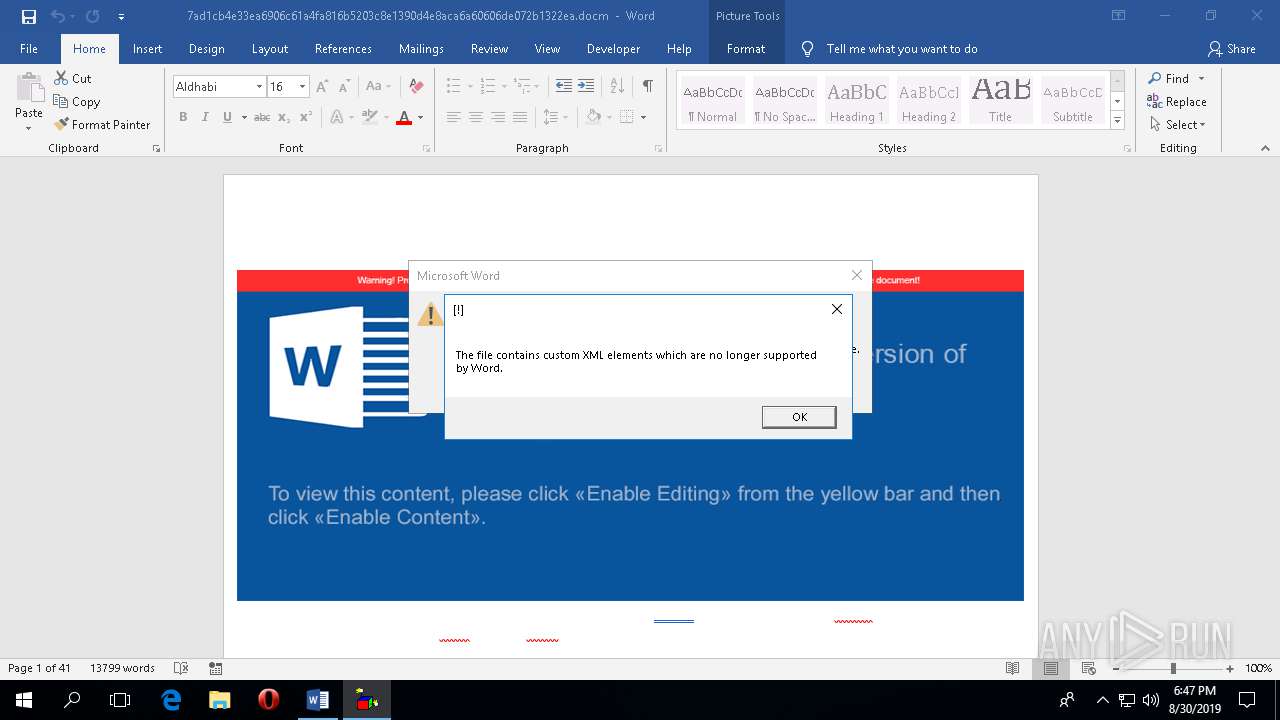Increase the font size
Screen dimensions: 1280x720
click(322, 87)
